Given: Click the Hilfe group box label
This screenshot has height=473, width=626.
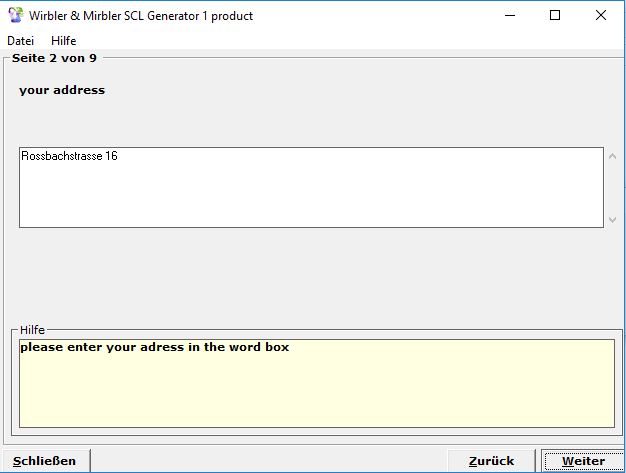Looking at the screenshot, I should coord(32,330).
